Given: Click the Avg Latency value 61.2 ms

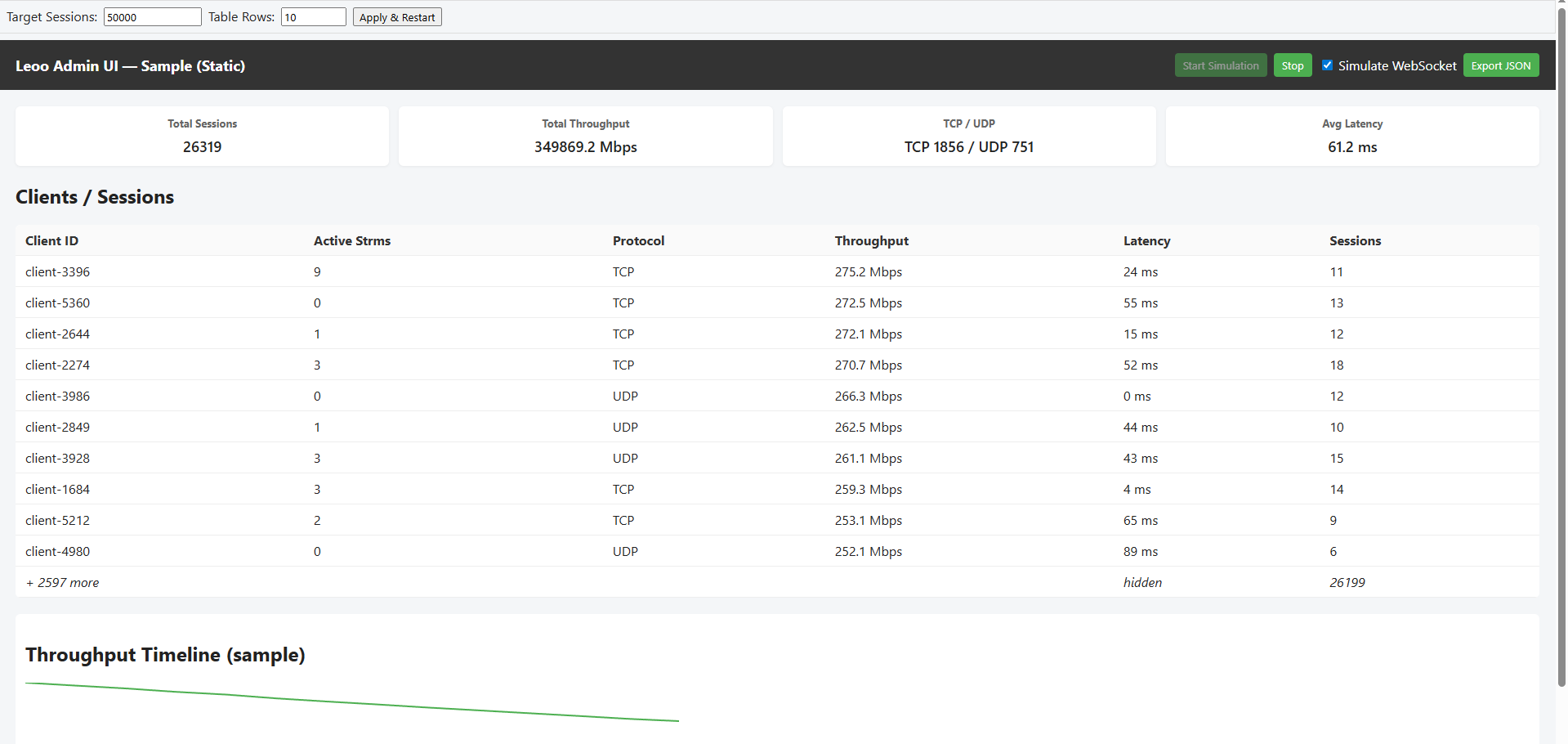Looking at the screenshot, I should pos(1352,147).
